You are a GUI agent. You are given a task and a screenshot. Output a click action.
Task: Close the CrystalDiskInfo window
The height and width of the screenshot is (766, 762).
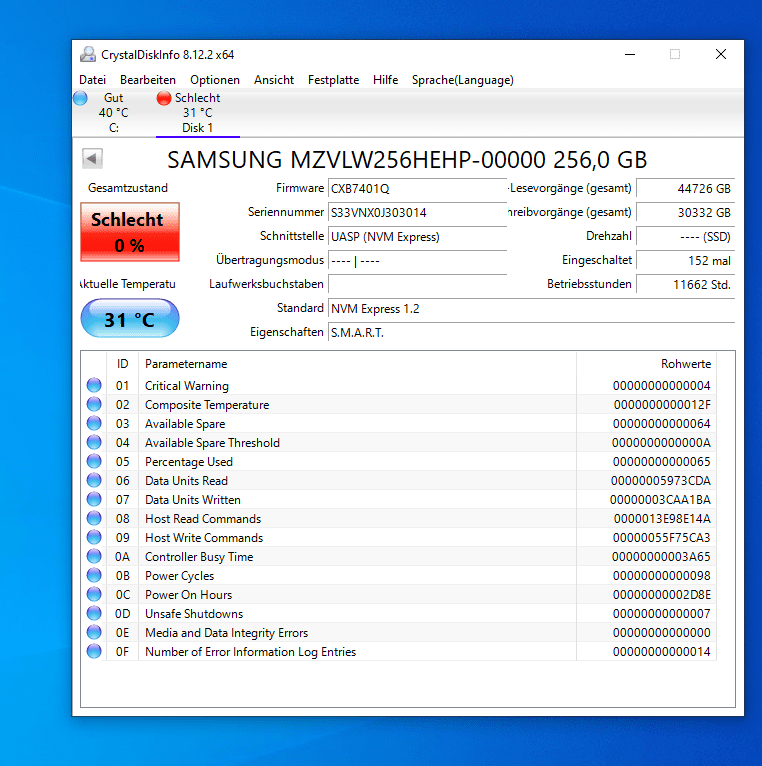click(721, 54)
